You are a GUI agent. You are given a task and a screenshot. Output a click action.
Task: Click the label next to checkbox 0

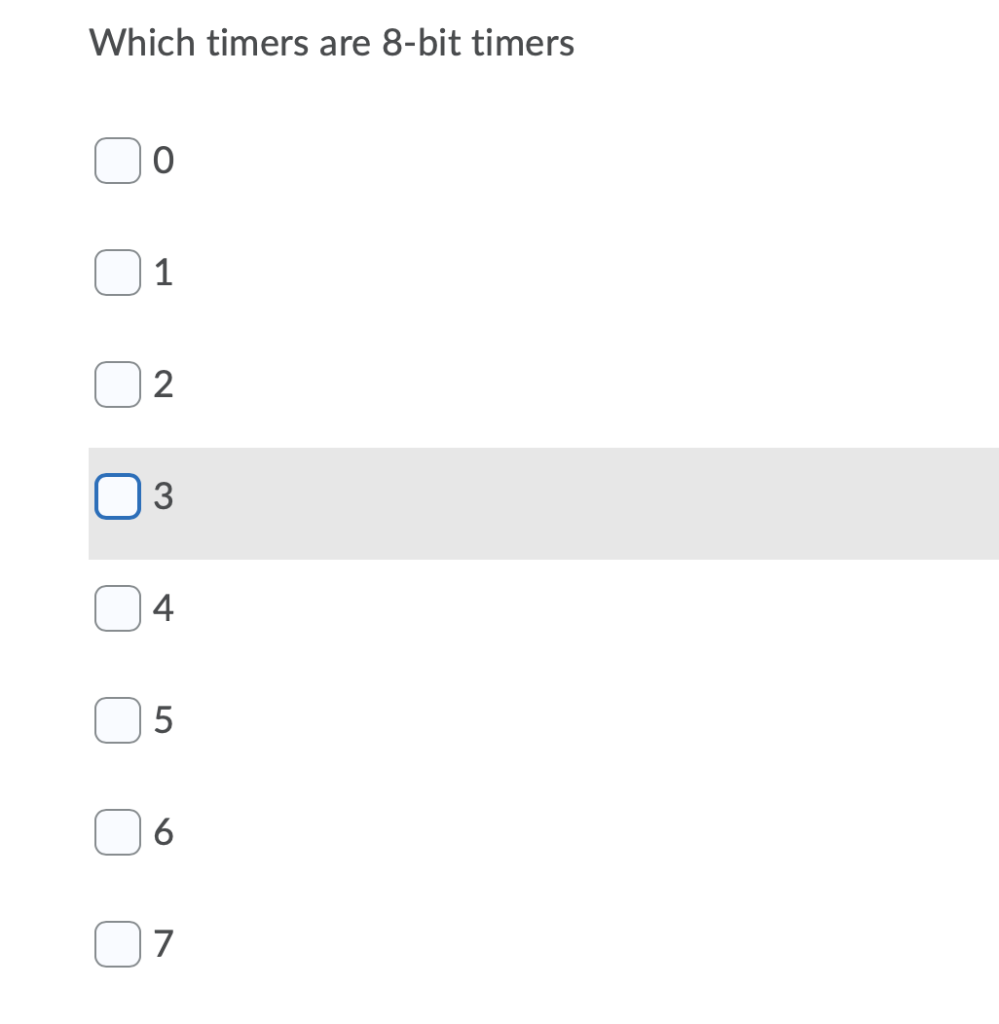coord(164,160)
